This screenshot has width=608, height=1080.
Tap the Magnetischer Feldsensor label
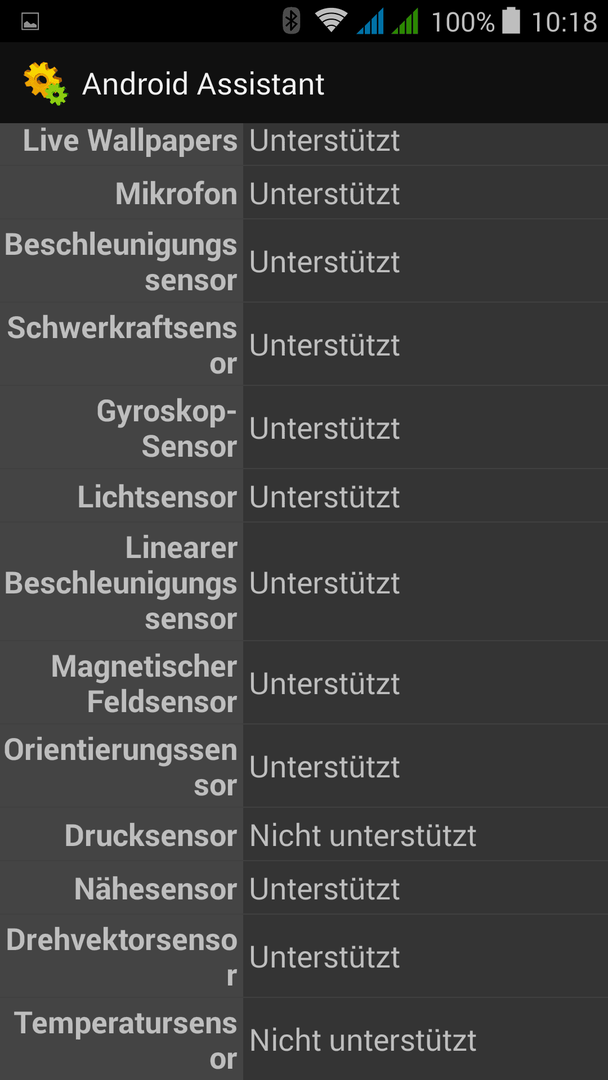coord(144,684)
